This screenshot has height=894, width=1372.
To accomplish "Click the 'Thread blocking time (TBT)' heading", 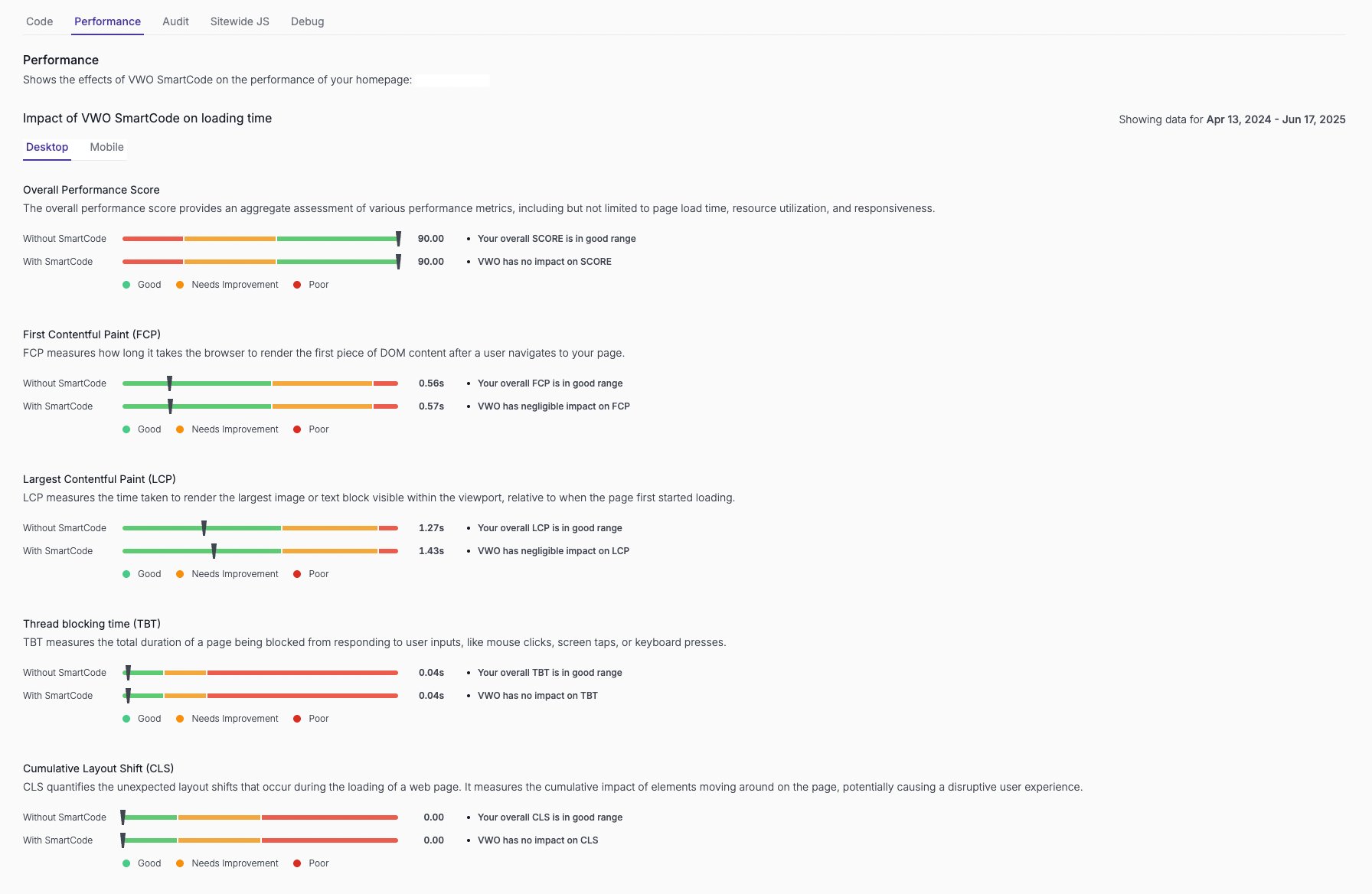I will pyautogui.click(x=92, y=624).
